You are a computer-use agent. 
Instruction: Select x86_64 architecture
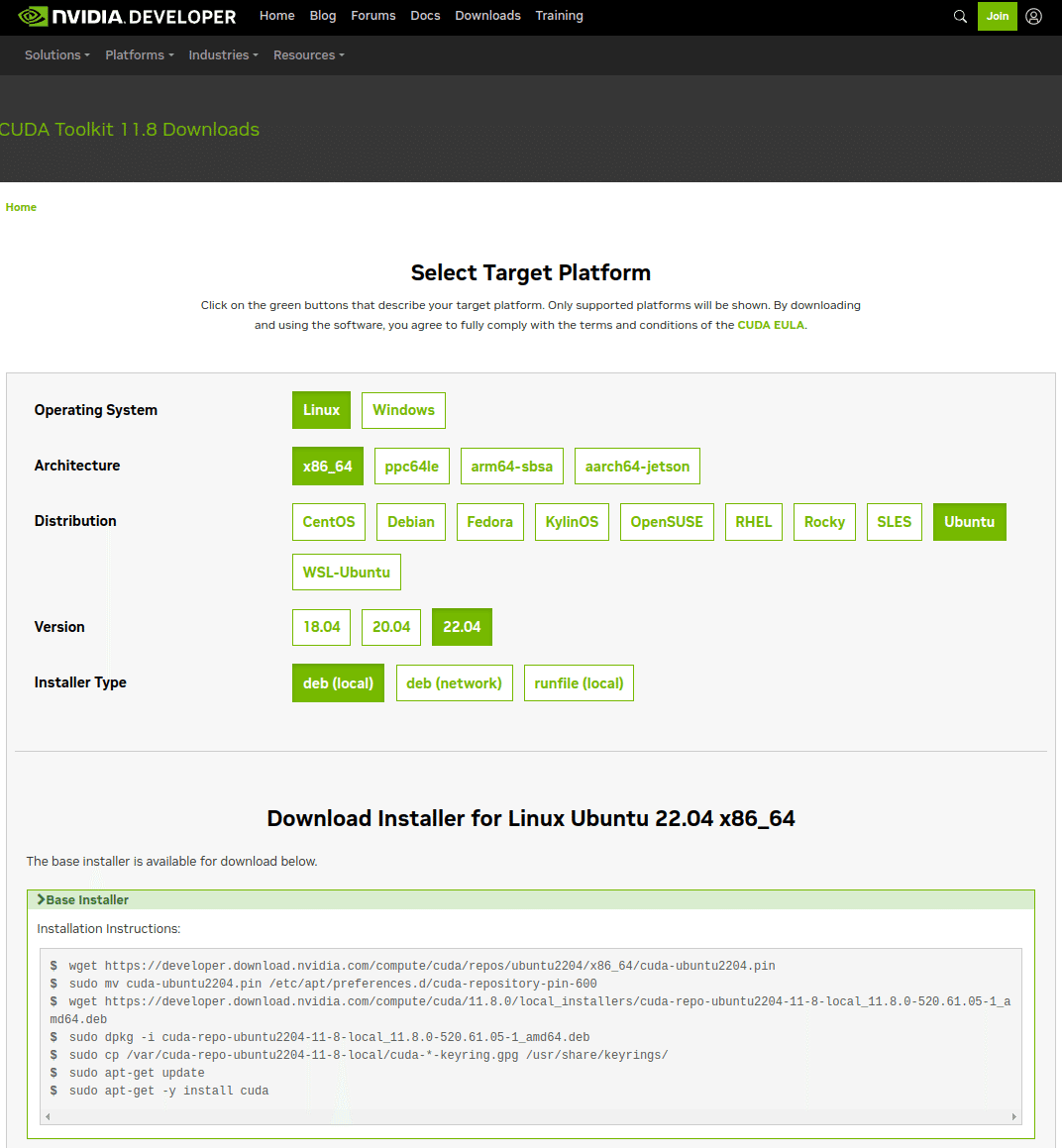[x=327, y=467]
